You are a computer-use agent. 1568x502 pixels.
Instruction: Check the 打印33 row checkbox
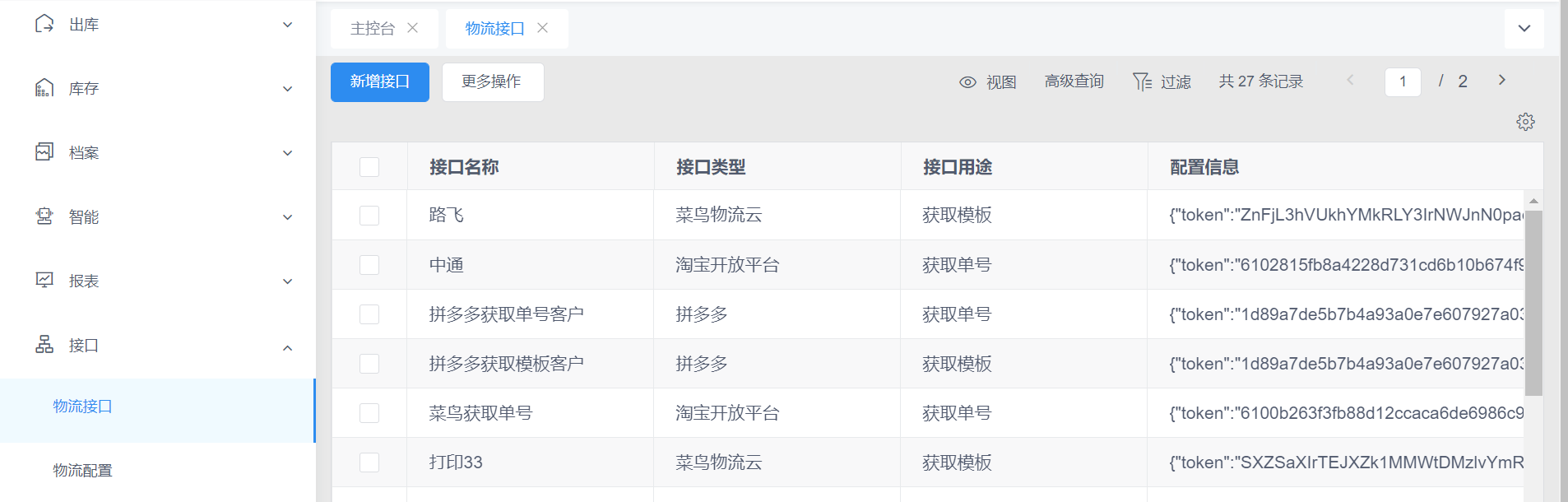[369, 462]
